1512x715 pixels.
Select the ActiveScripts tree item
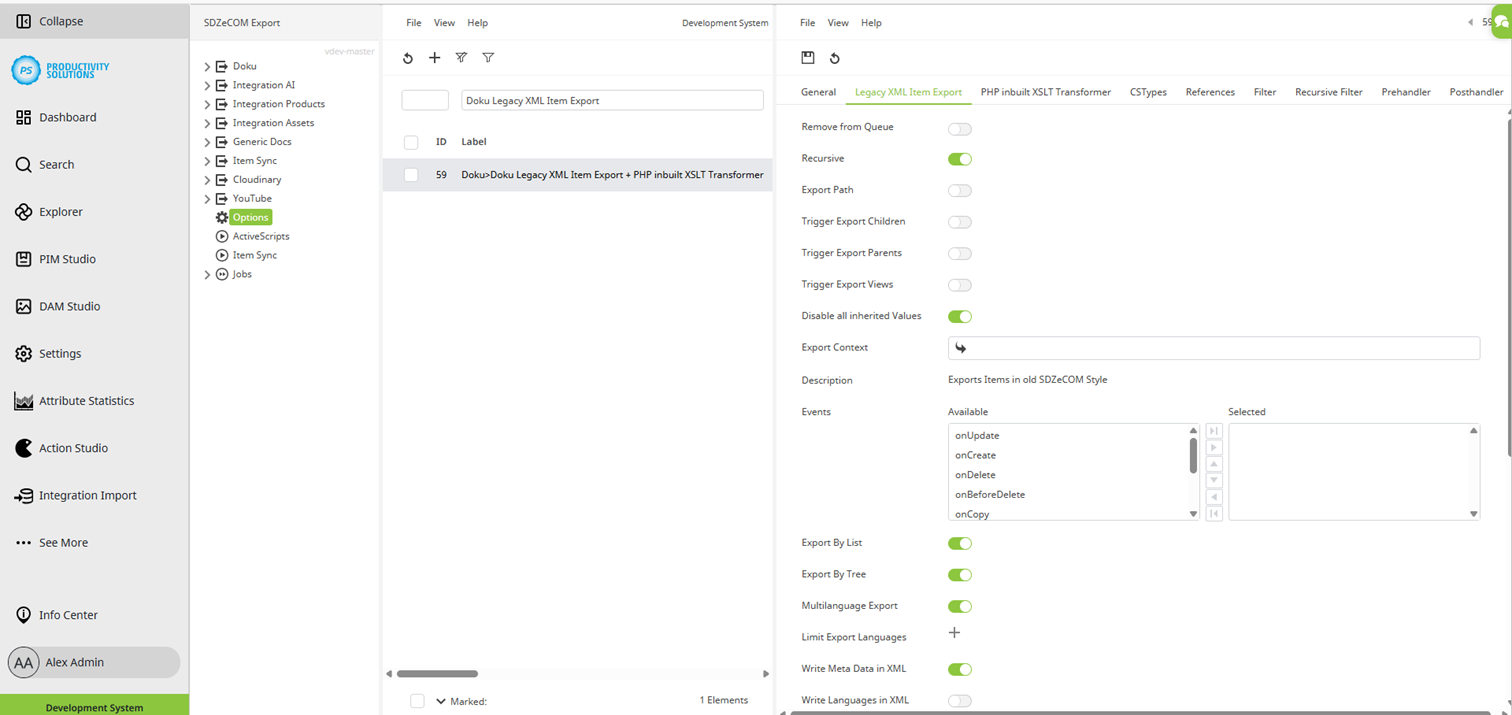tap(253, 237)
